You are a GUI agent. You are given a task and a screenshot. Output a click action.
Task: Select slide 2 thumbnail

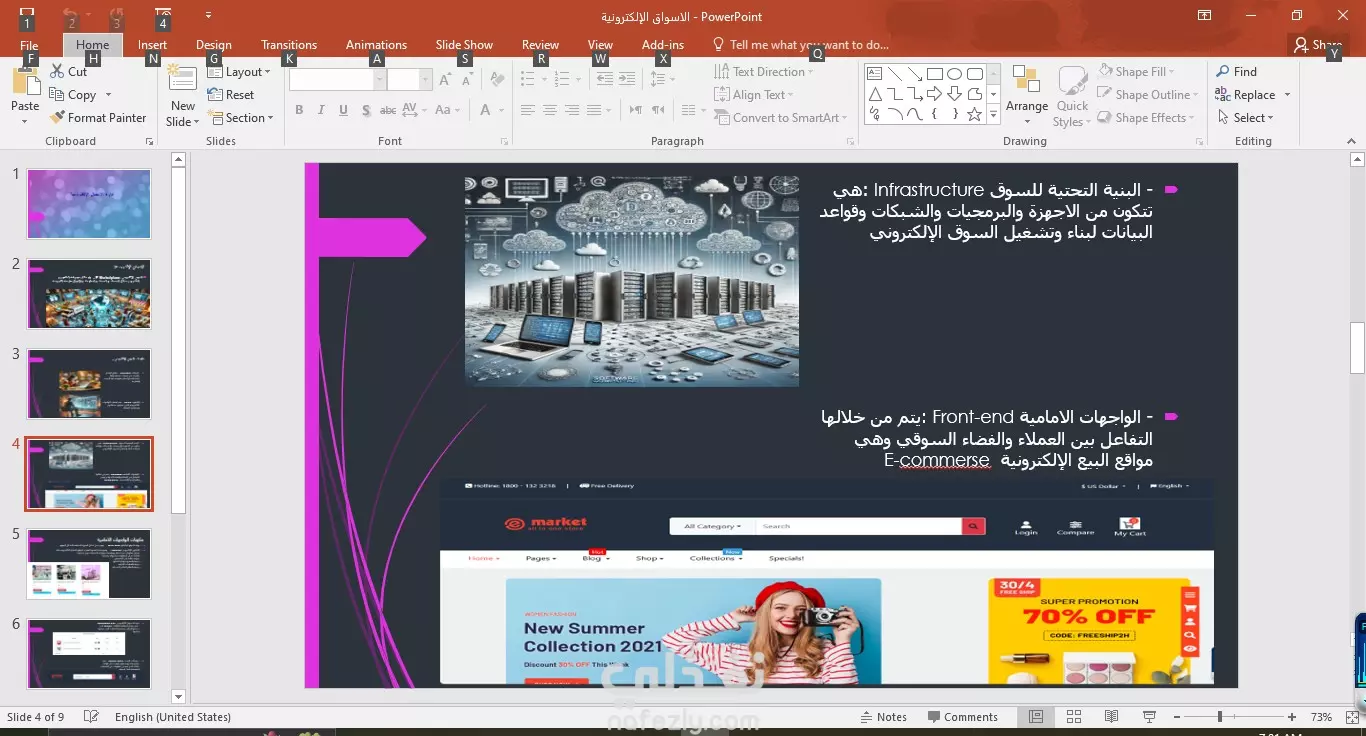point(89,294)
